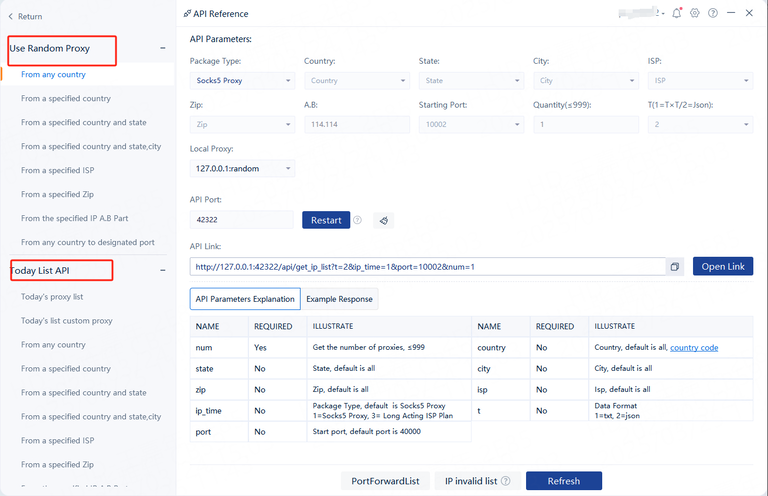Collapse the Today List API section

coord(163,270)
